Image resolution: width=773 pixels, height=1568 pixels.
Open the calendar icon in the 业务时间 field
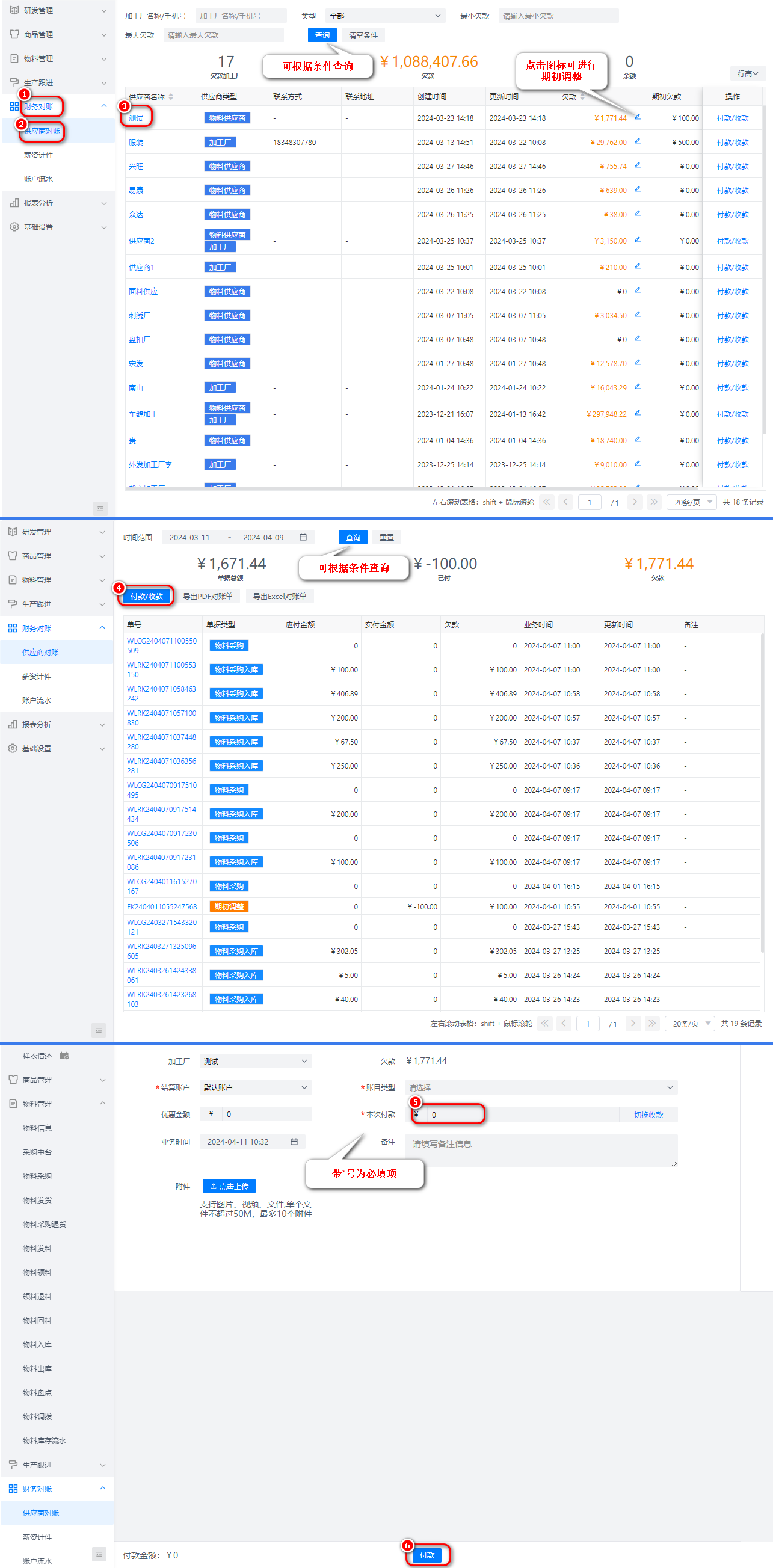(294, 1142)
